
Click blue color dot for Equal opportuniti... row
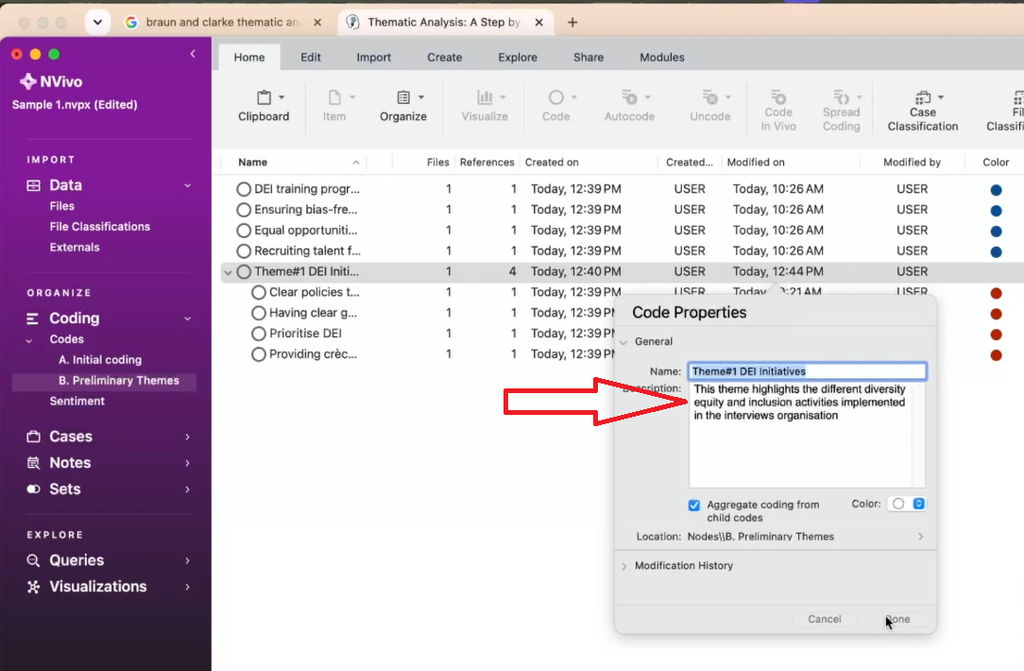coord(996,231)
